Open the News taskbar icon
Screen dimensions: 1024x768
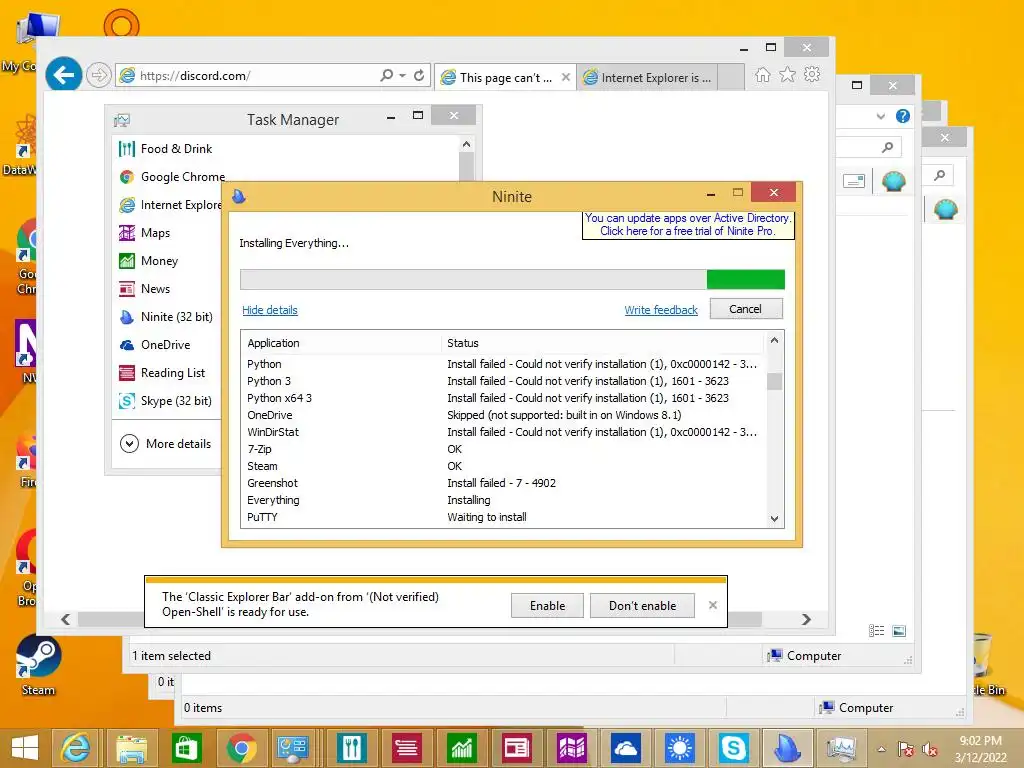click(517, 748)
